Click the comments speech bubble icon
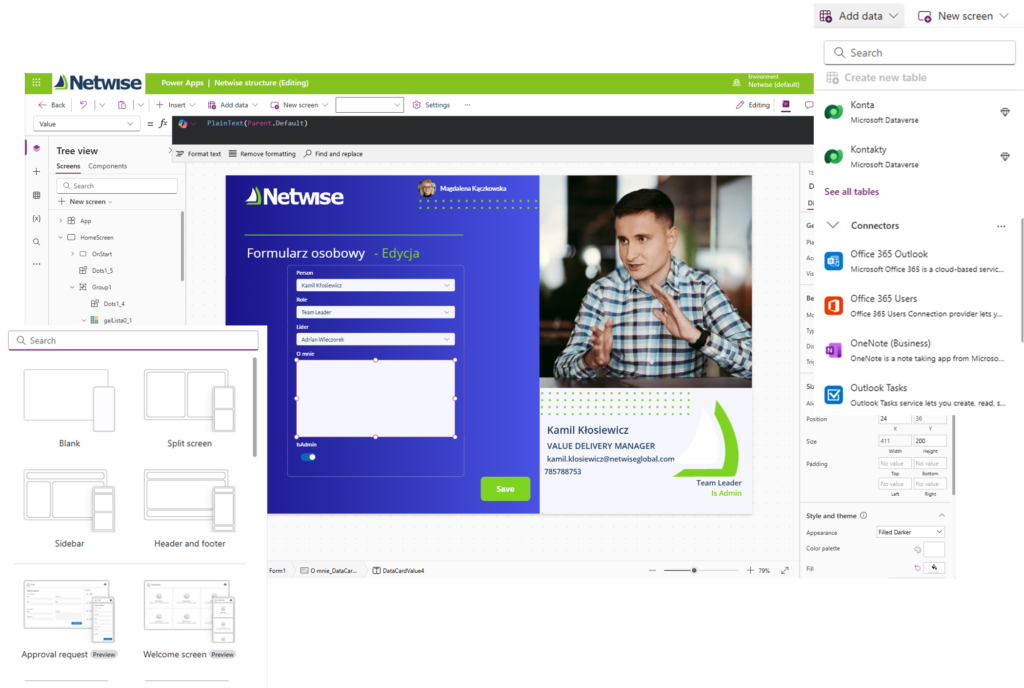The height and width of the screenshot is (688, 1024). (x=808, y=104)
